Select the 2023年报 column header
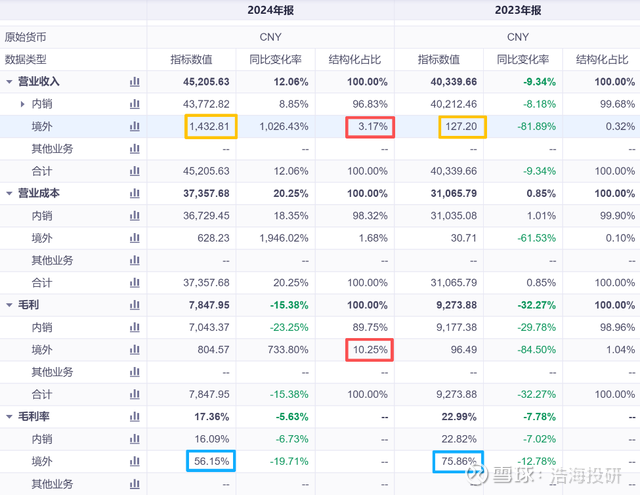640x495 pixels. click(x=517, y=11)
